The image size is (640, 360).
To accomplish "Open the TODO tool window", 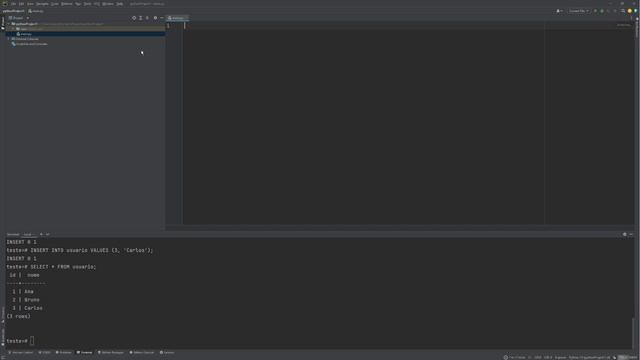I will pos(44,352).
